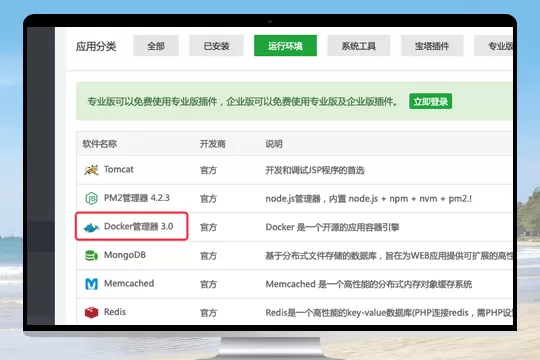Open Docker管理器 3.0 entry

pyautogui.click(x=138, y=227)
